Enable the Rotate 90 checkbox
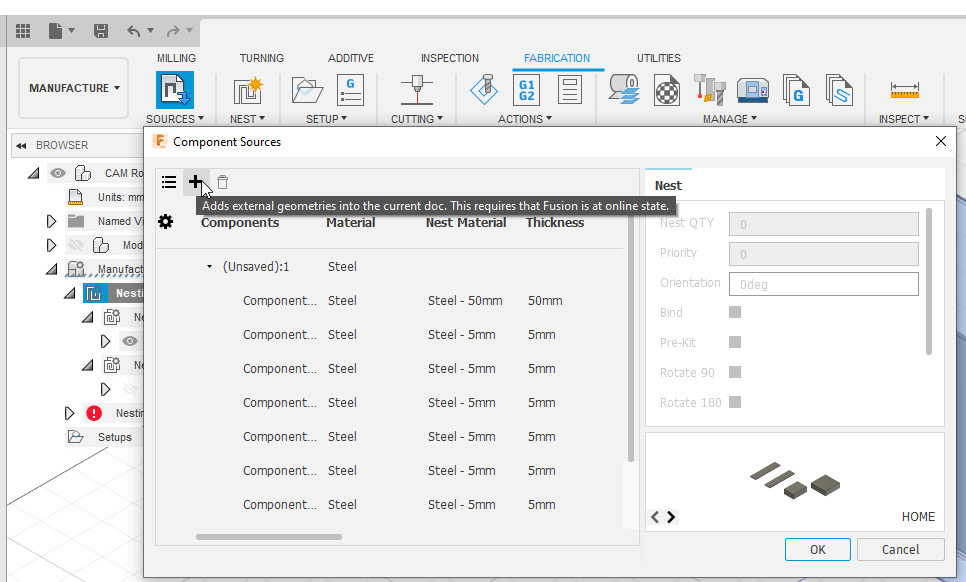 tap(735, 372)
